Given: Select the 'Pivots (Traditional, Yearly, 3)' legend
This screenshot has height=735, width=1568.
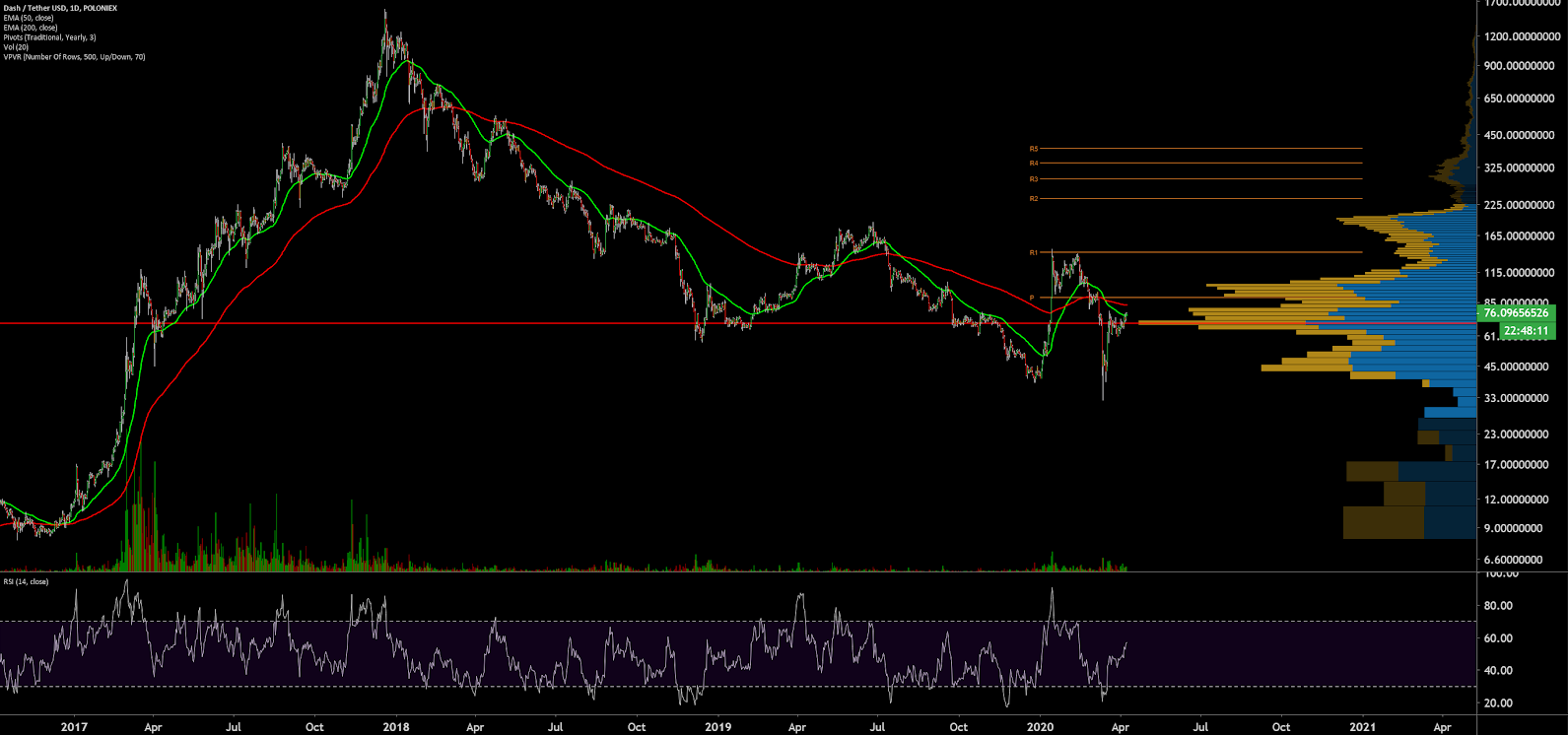Looking at the screenshot, I should pos(49,37).
